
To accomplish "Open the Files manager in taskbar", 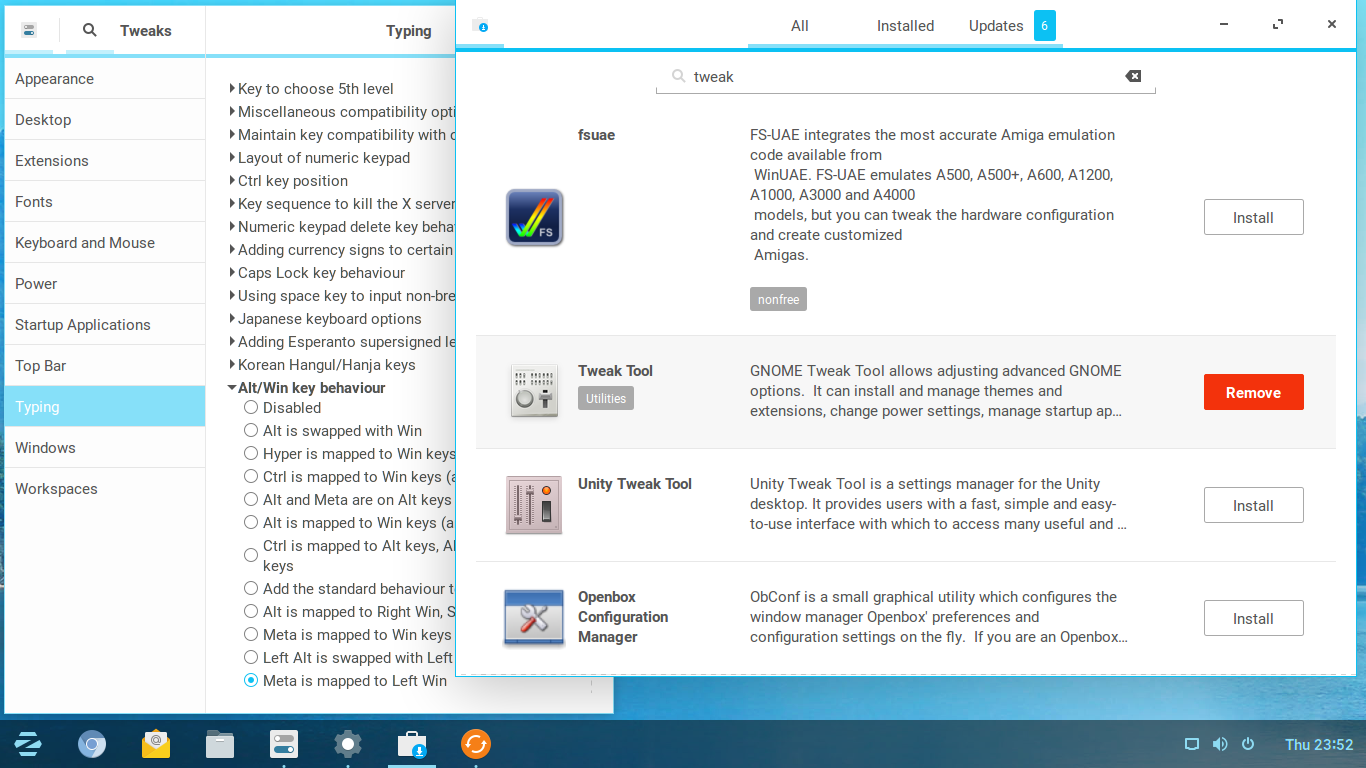I will pos(220,744).
